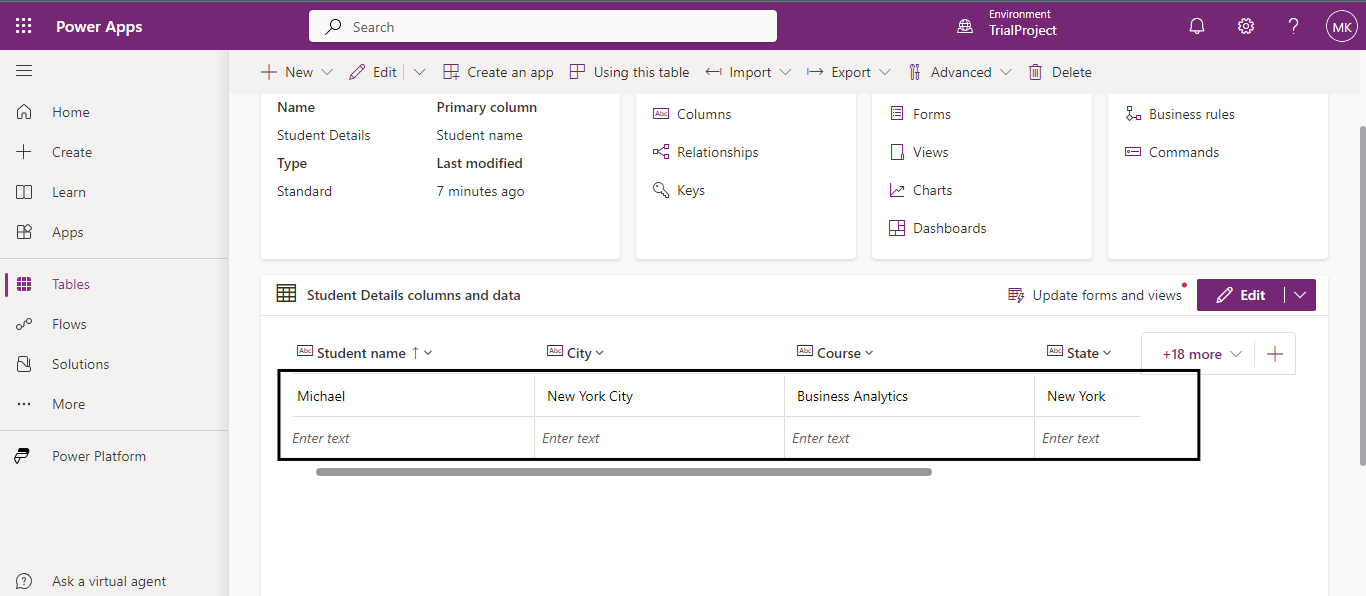Expand the split arrow beside purple Edit button
The height and width of the screenshot is (596, 1366).
[1300, 295]
